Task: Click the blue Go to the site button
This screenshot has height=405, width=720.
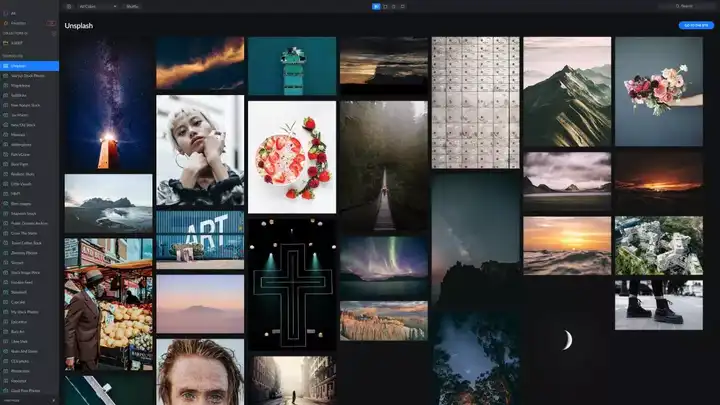Action: (x=696, y=25)
